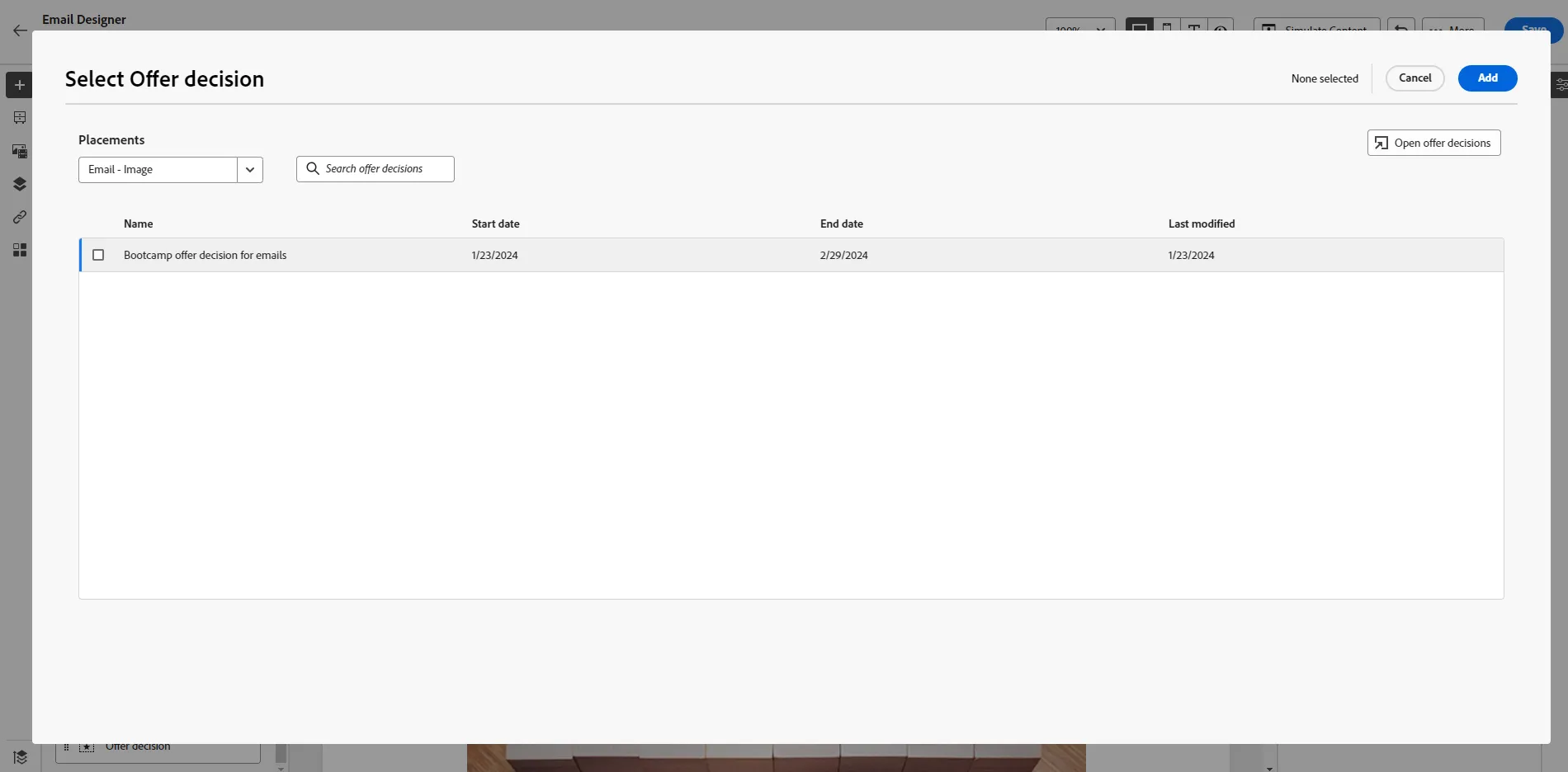The width and height of the screenshot is (1568, 772).
Task: Click the blue Add button
Action: pos(1487,78)
